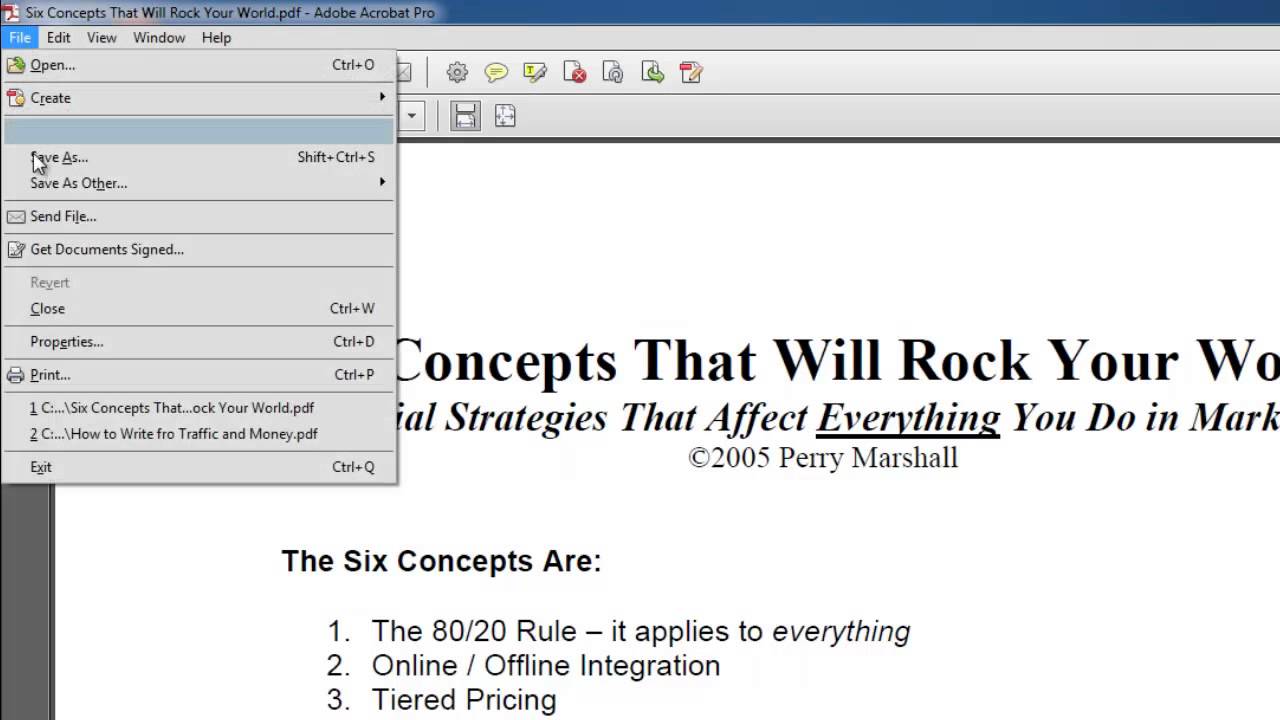Screen dimensions: 1280x720
Task: Click the heading "The Six Concepts Are:"
Action: [x=441, y=561]
